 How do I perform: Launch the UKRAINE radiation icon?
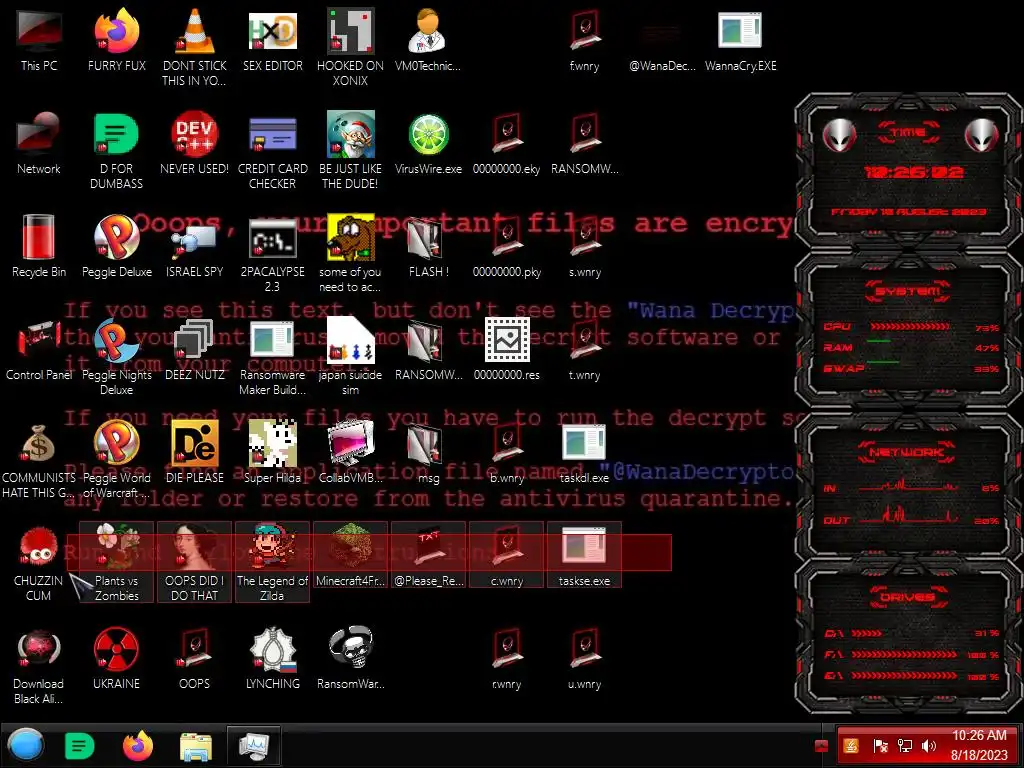click(x=116, y=658)
